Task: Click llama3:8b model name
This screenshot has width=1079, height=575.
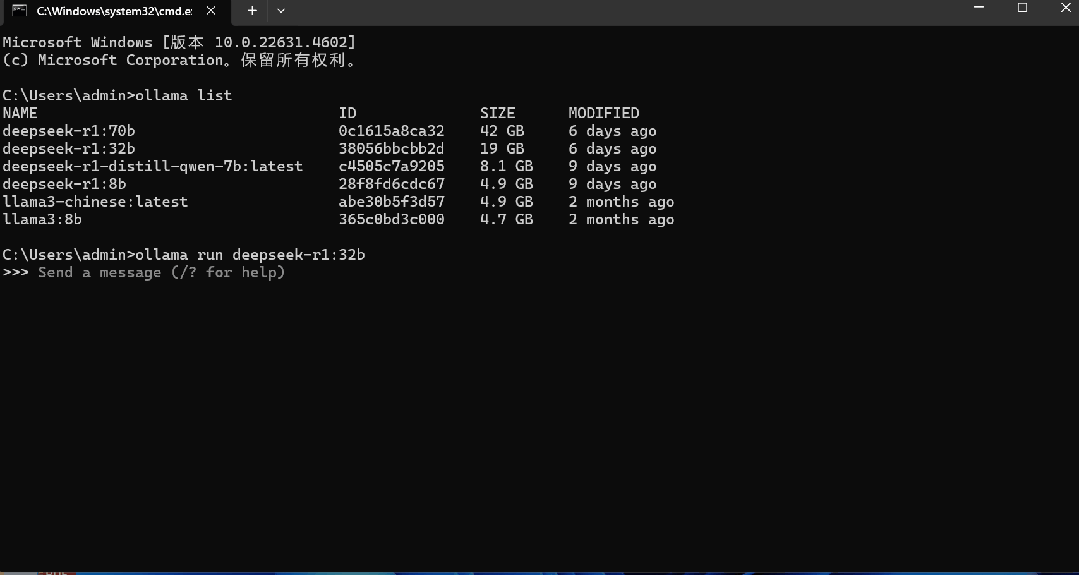Action: tap(43, 219)
